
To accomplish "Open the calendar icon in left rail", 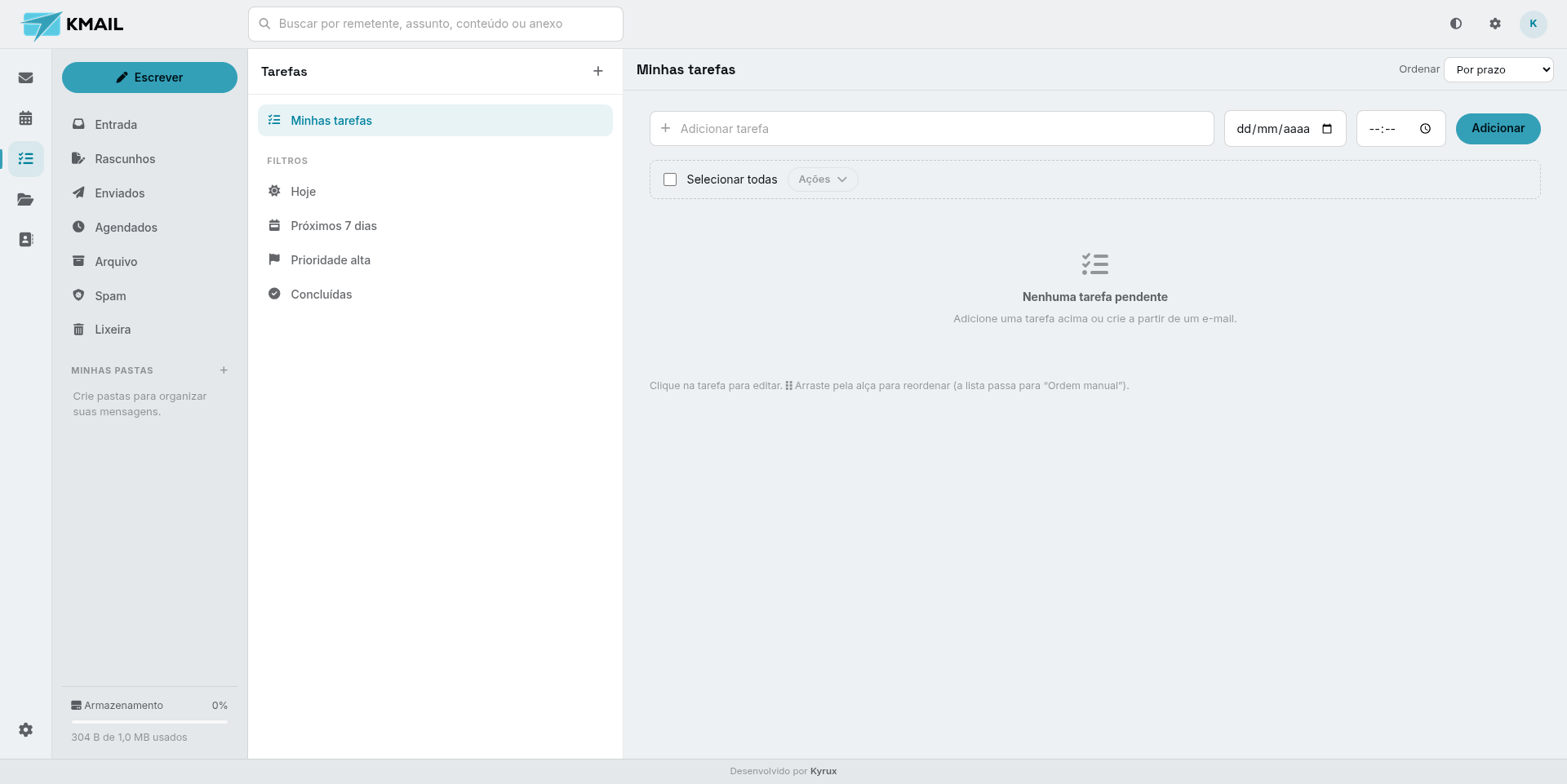I will point(26,118).
